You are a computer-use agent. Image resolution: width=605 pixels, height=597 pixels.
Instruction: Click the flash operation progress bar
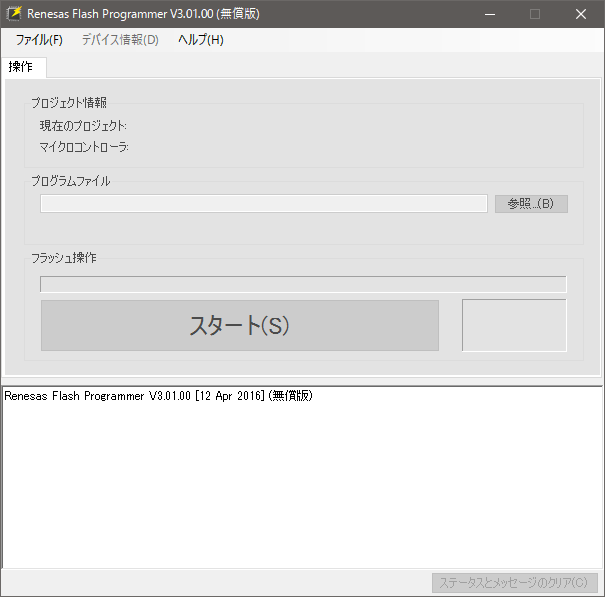(x=303, y=284)
